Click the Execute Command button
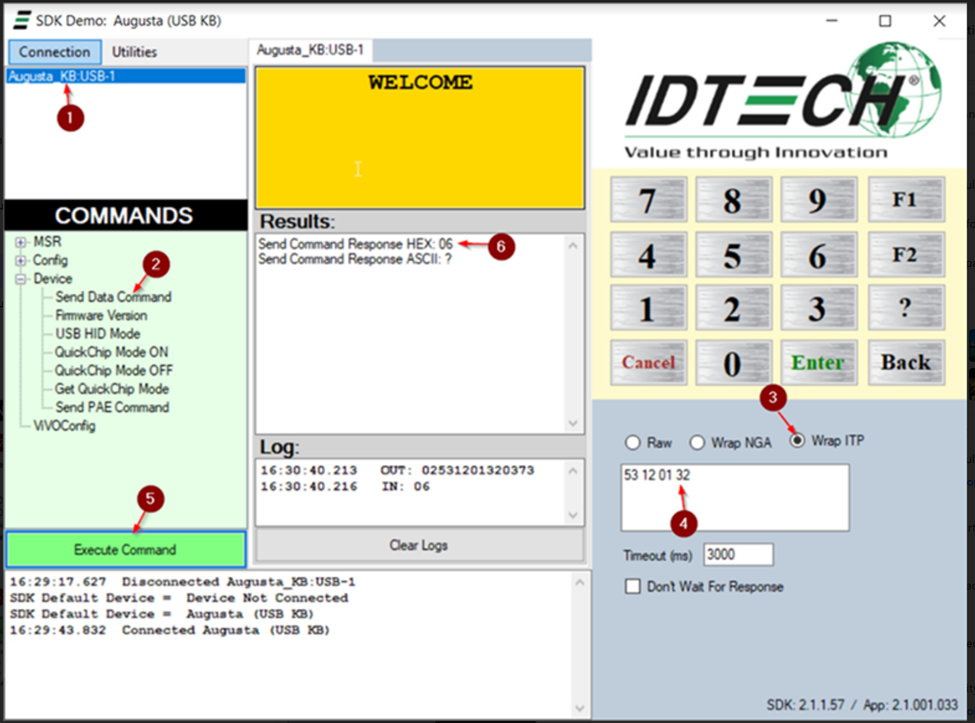975x723 pixels. [x=126, y=550]
